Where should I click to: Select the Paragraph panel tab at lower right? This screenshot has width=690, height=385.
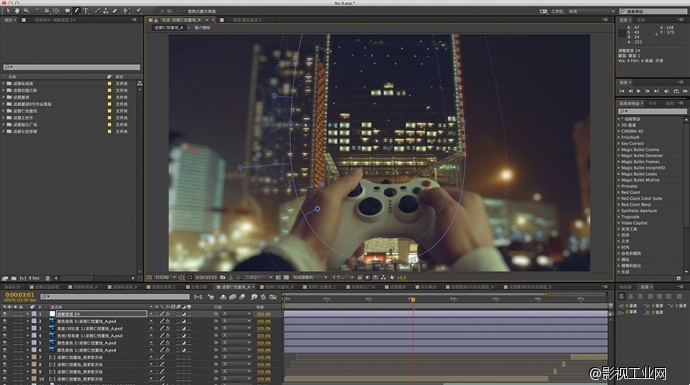[x=645, y=287]
